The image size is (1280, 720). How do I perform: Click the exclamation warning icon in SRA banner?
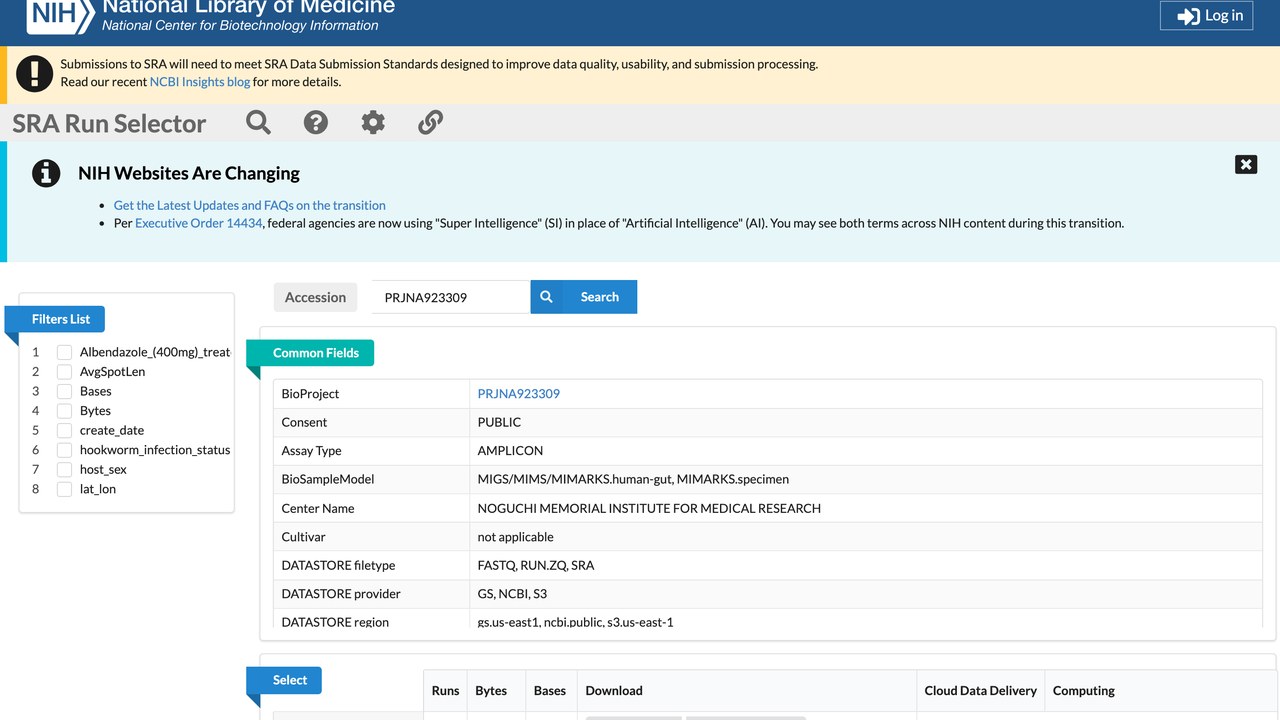35,73
